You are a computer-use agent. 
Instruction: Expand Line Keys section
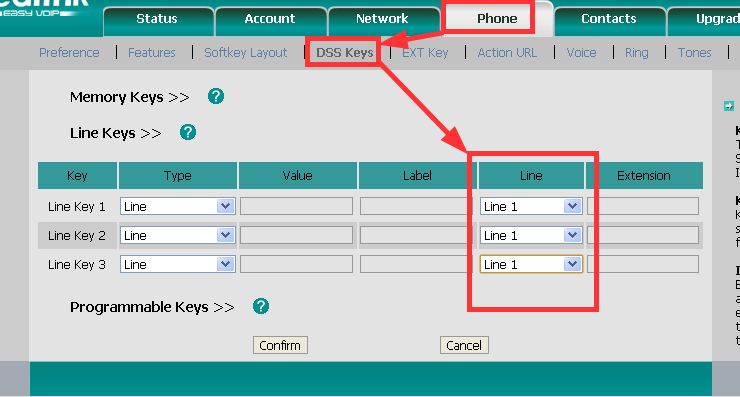tap(116, 133)
